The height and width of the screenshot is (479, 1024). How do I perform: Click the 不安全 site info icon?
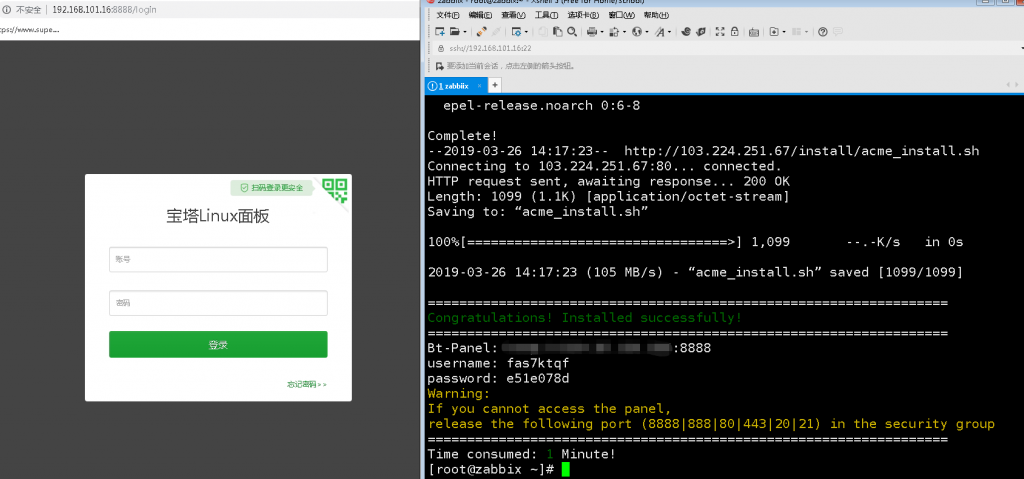tap(7, 10)
